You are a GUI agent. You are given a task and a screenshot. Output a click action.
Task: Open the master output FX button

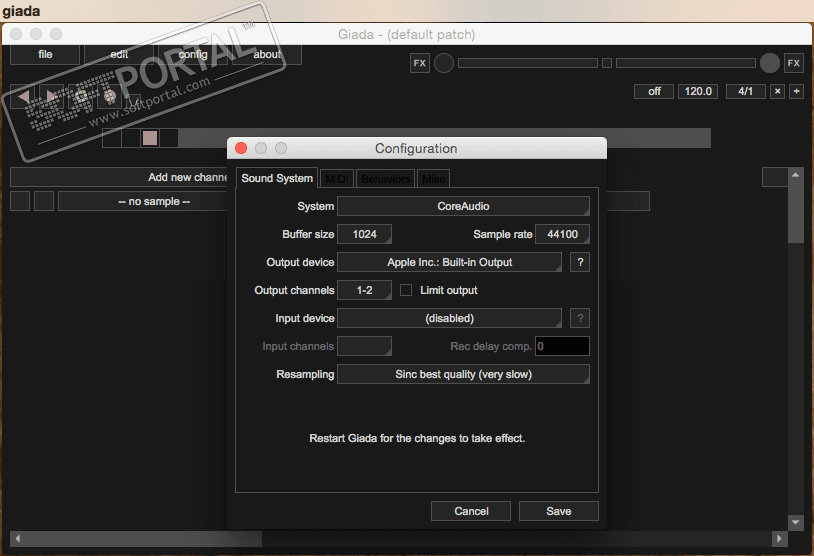[x=793, y=63]
